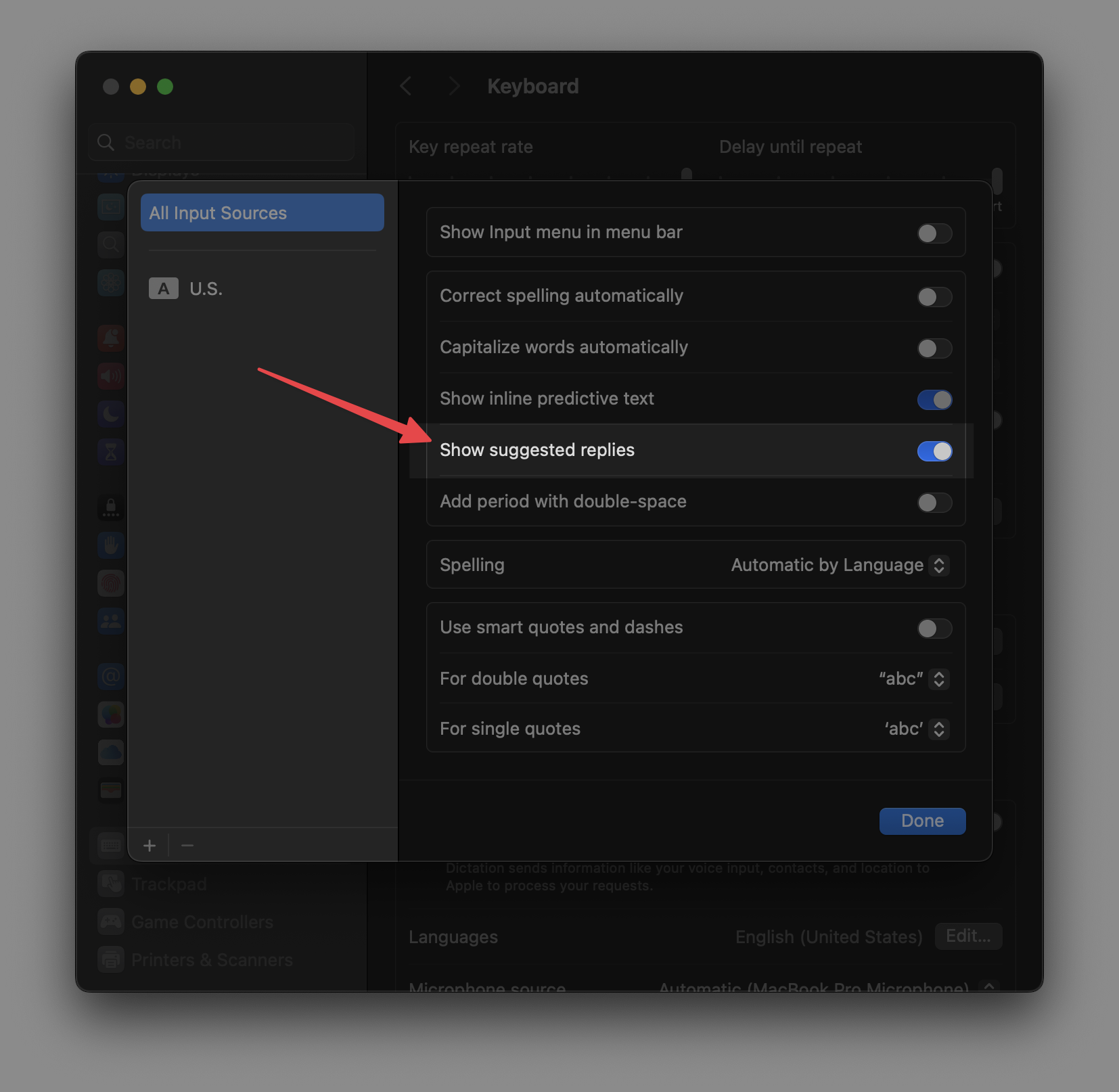Click the plus icon to add input source
Screen dimensions: 1119x1092
[150, 845]
